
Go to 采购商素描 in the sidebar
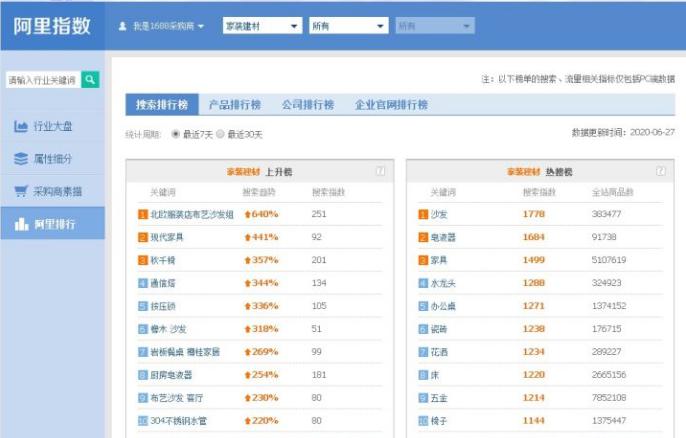click(52, 191)
